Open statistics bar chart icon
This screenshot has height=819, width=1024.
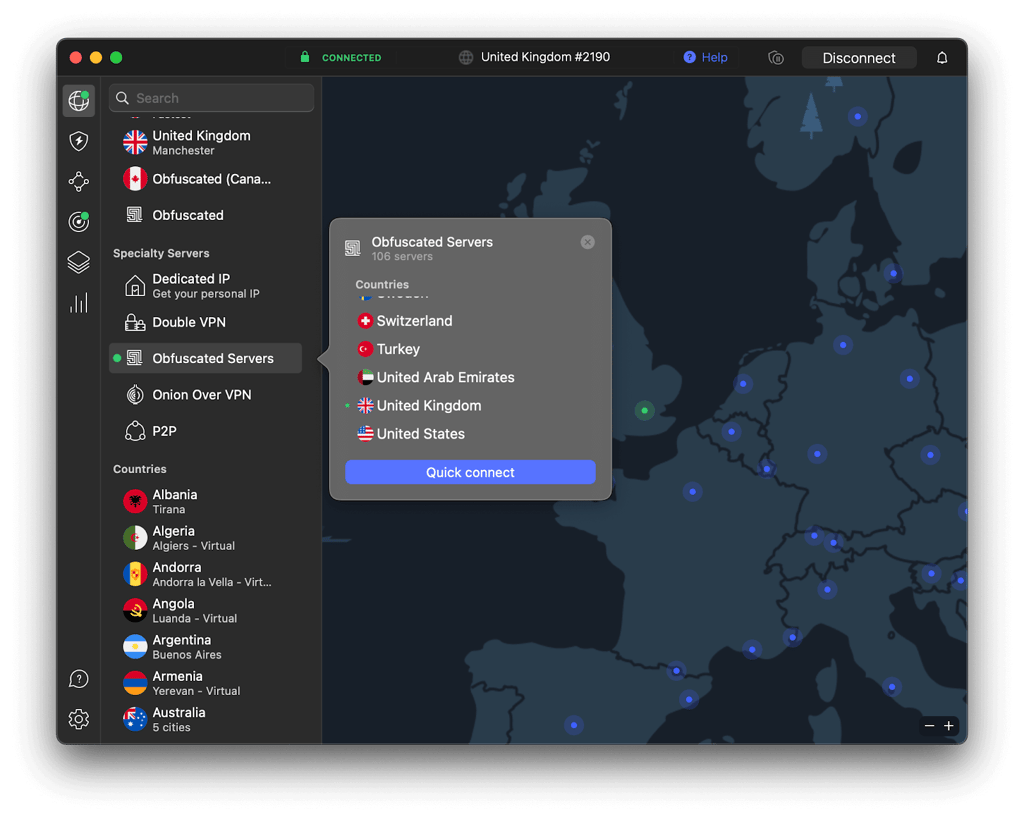[x=78, y=303]
